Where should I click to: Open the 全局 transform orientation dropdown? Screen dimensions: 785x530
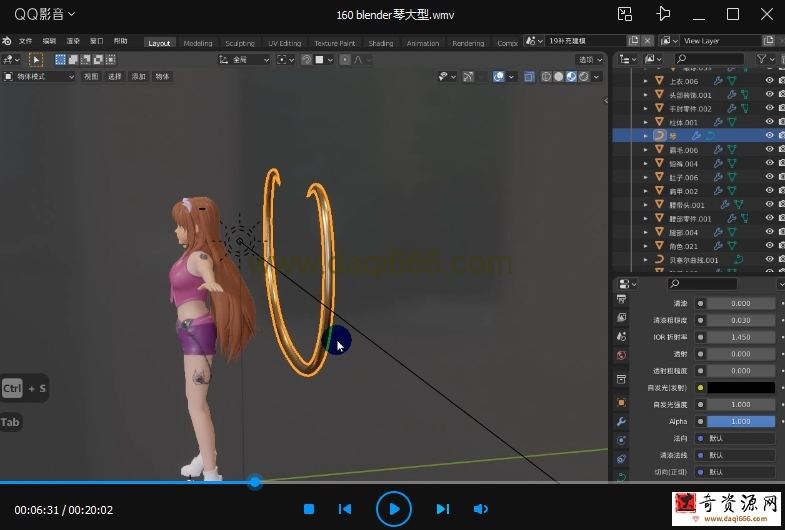point(244,60)
